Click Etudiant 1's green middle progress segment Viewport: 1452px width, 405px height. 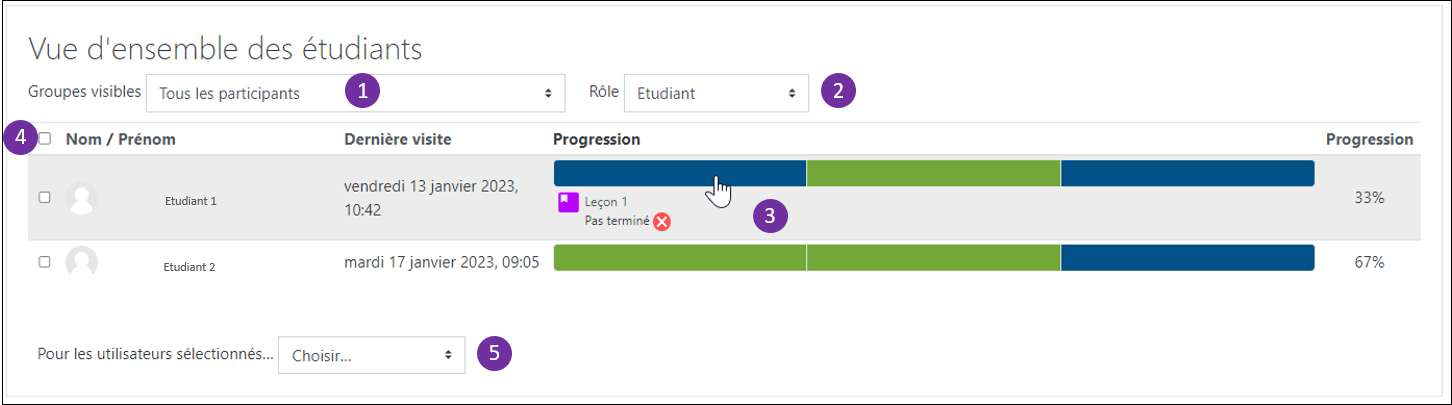933,173
